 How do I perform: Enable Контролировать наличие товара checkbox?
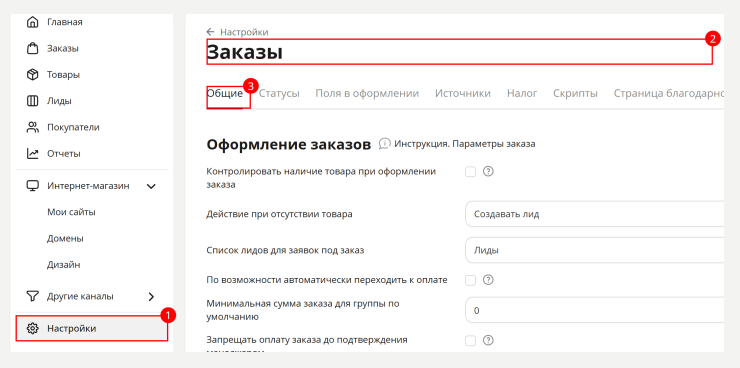(471, 172)
